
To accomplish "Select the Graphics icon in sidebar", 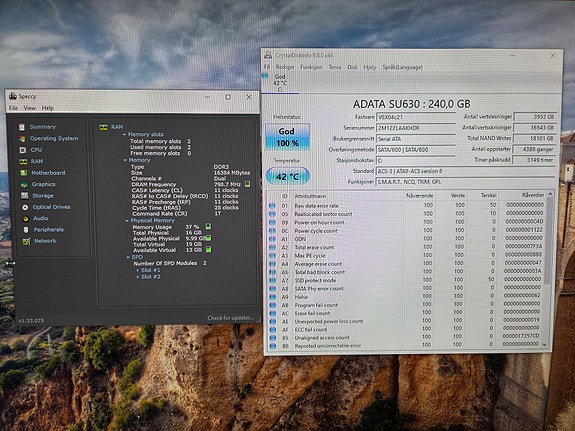I will (24, 184).
